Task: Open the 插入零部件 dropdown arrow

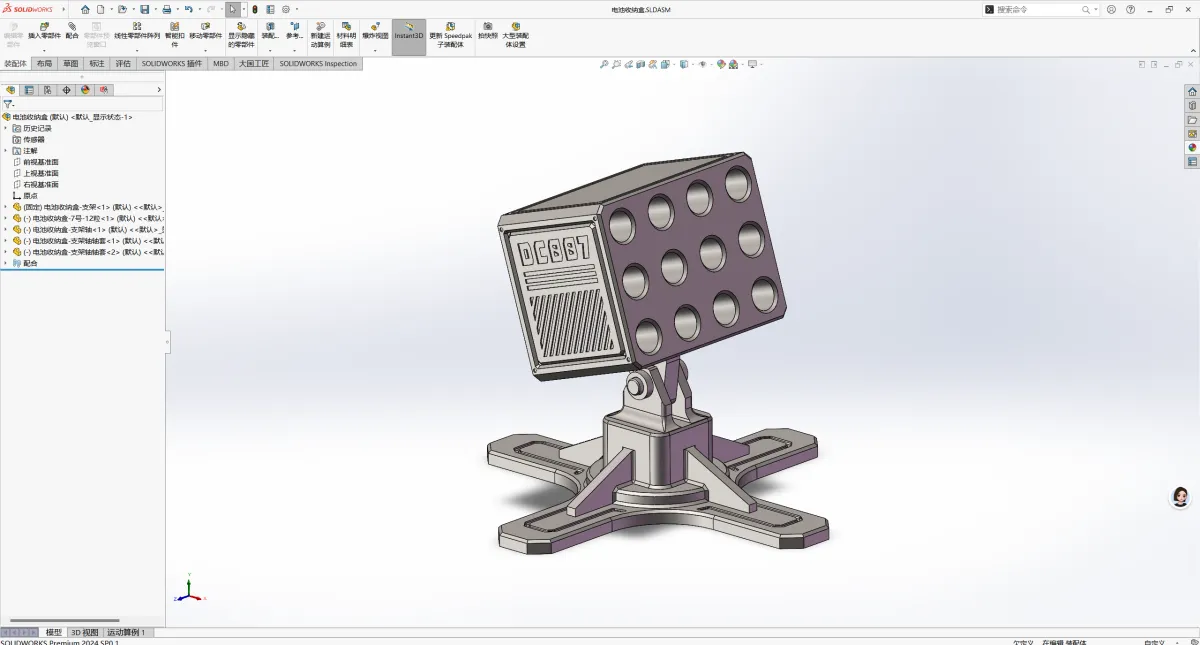Action: (x=44, y=50)
